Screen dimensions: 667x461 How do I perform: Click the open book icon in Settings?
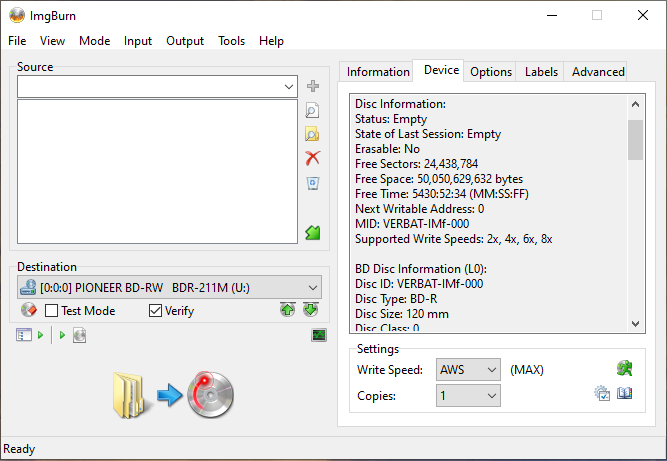(624, 393)
